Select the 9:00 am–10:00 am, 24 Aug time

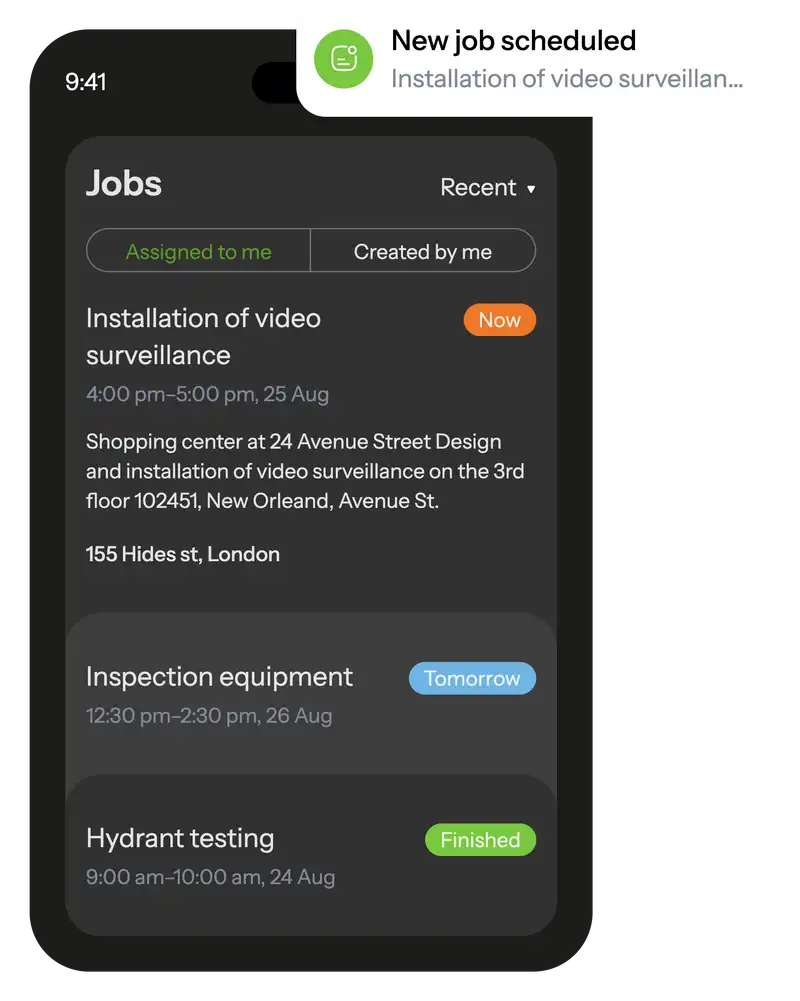[210, 878]
